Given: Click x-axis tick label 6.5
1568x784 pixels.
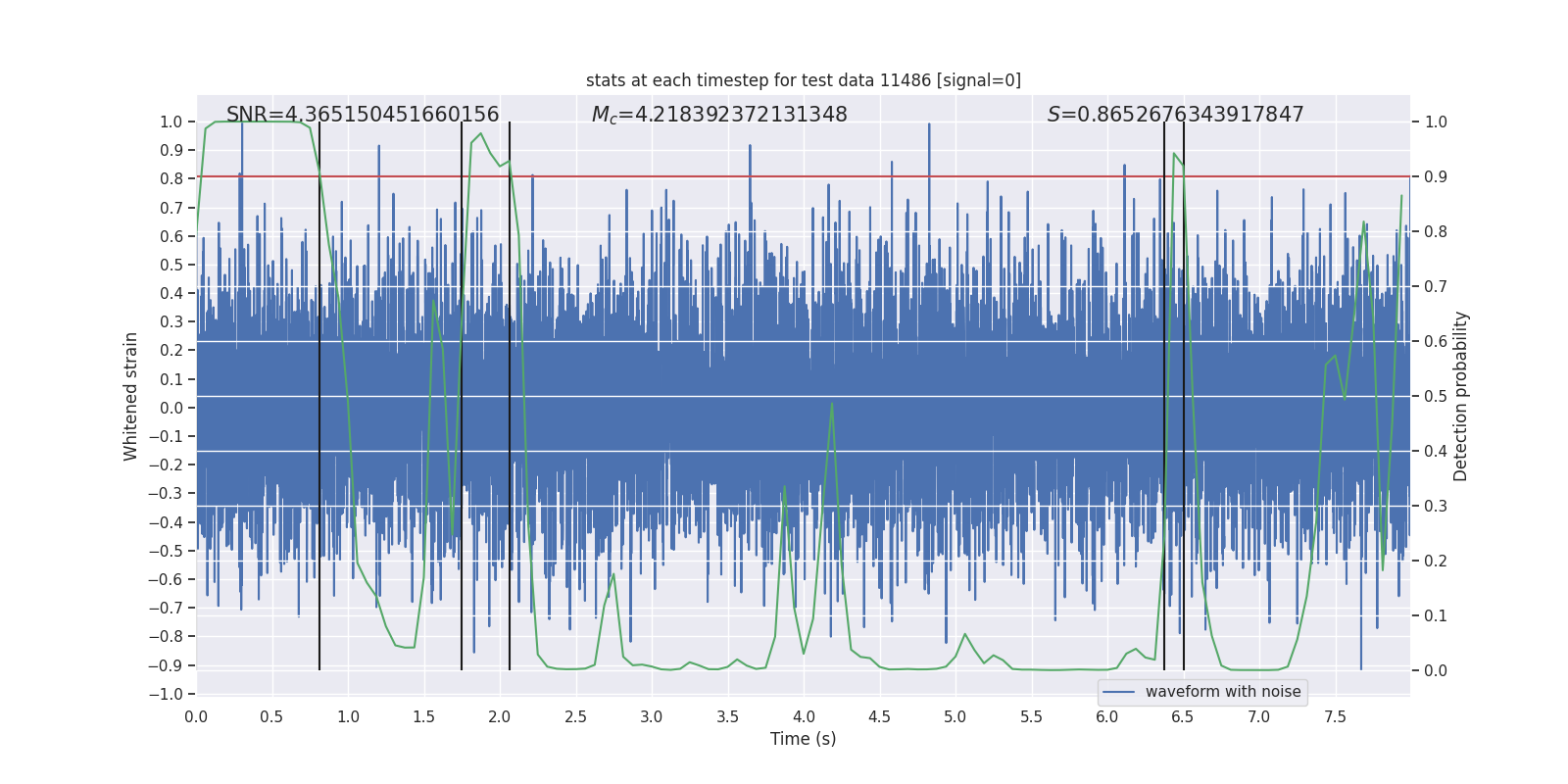Looking at the screenshot, I should point(1183,716).
